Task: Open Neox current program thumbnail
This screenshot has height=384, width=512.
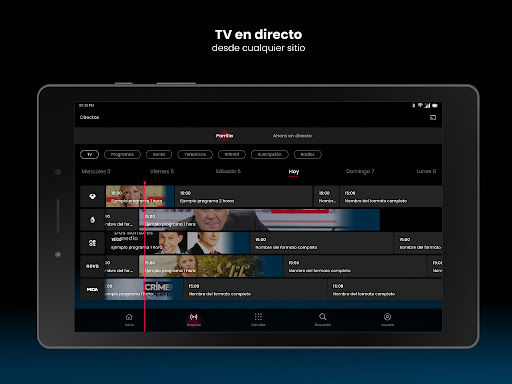Action: (x=177, y=243)
